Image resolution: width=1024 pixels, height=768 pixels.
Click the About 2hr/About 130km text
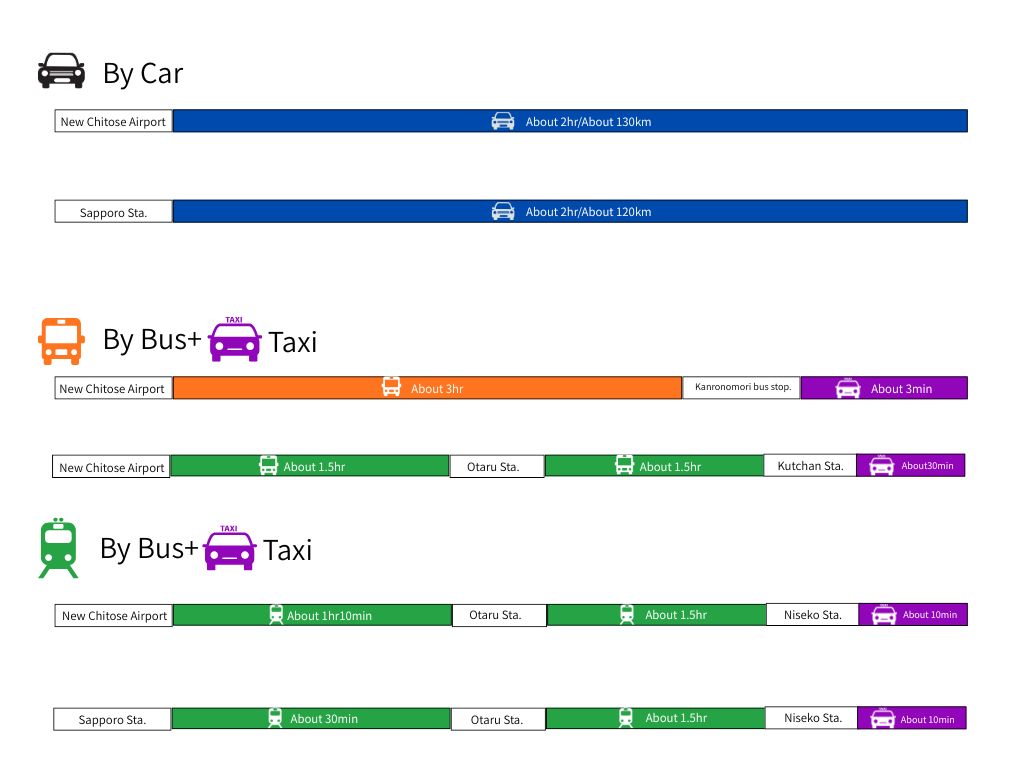tap(588, 122)
